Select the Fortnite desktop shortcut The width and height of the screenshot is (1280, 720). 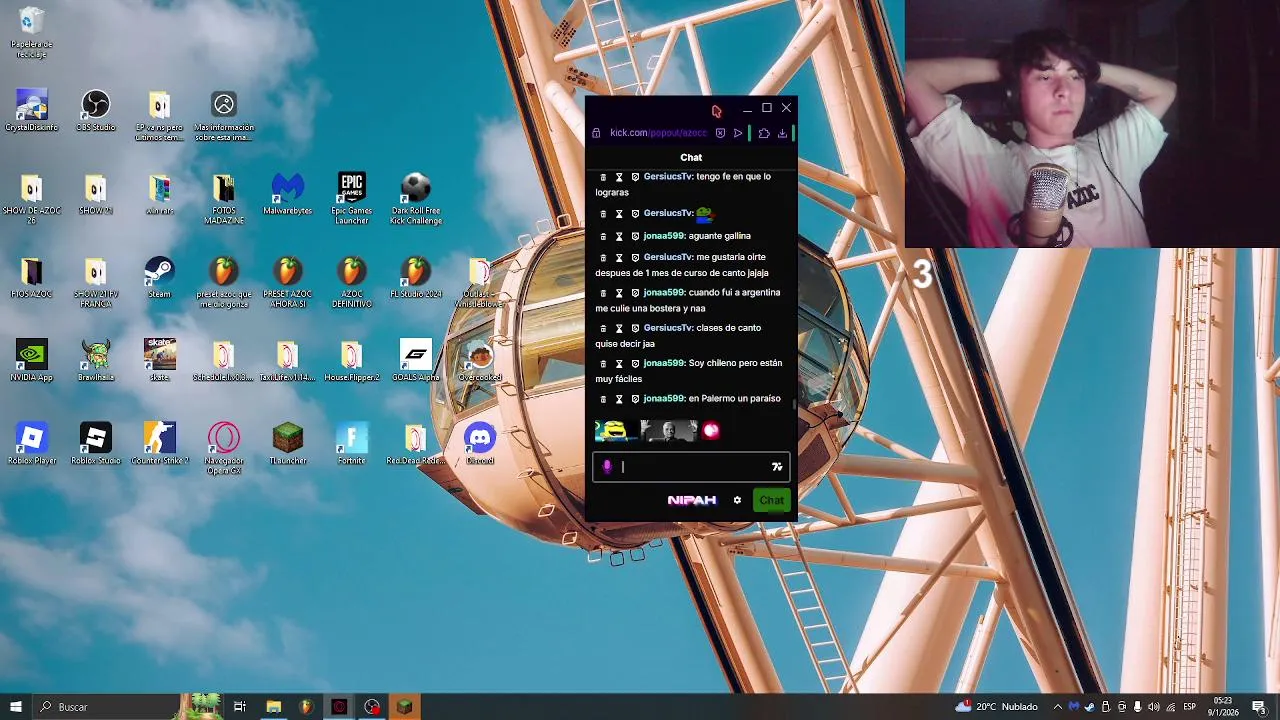pyautogui.click(x=351, y=444)
